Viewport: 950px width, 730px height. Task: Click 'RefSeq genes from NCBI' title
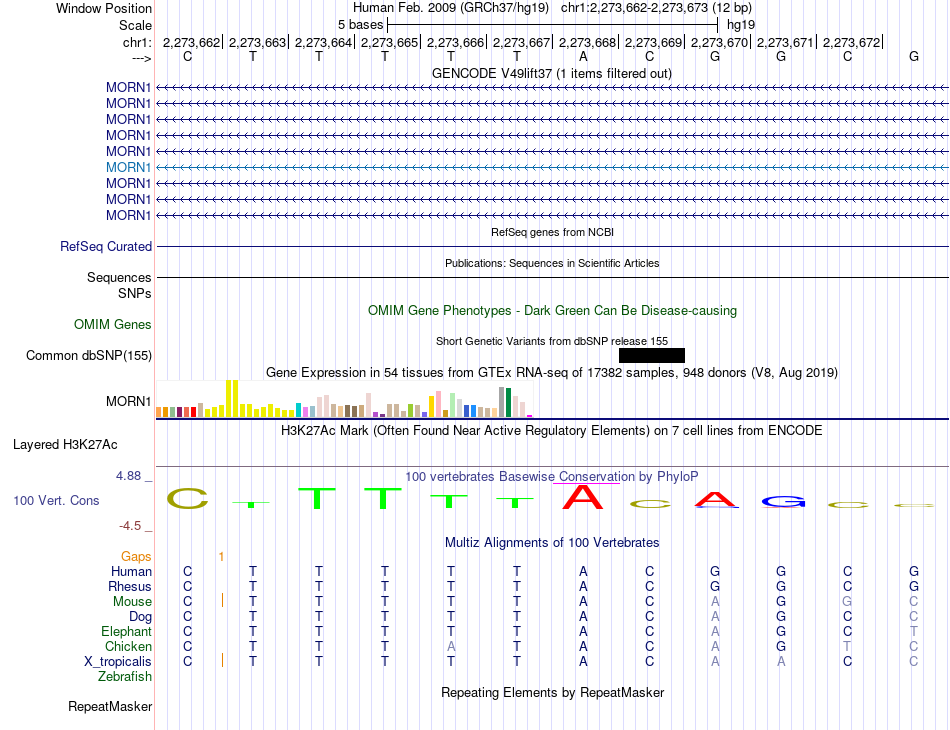(x=552, y=233)
